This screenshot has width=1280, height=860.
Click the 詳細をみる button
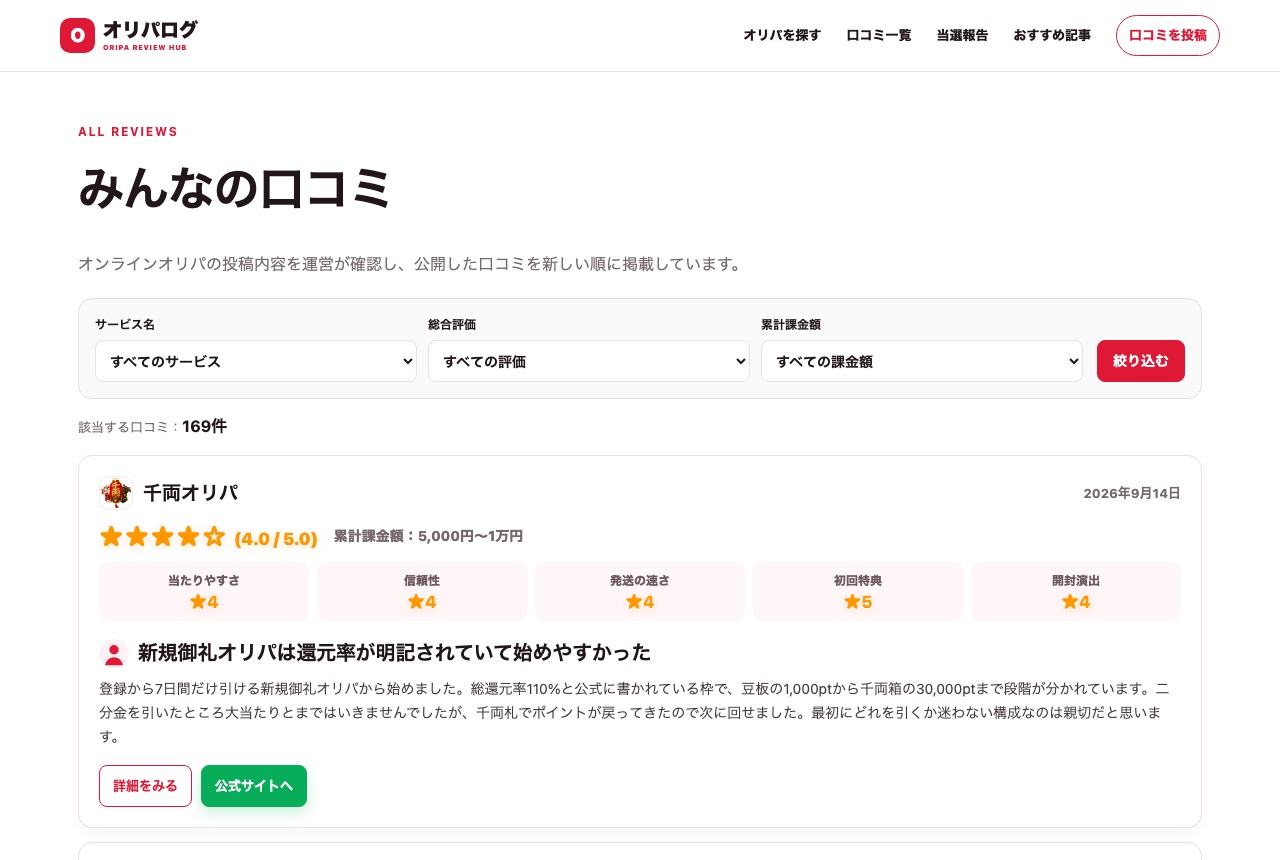coord(145,786)
